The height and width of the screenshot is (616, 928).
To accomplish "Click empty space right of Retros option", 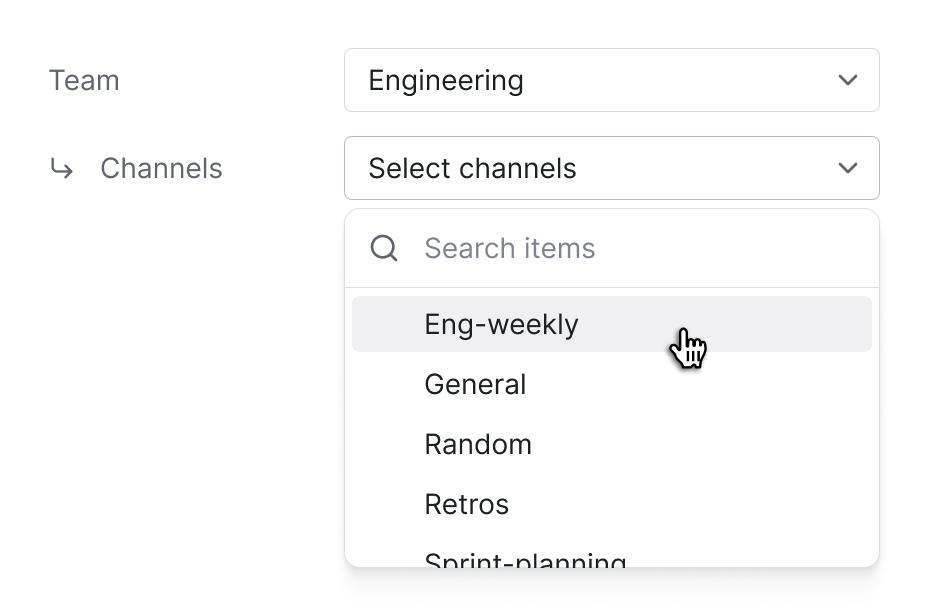I will 720,504.
